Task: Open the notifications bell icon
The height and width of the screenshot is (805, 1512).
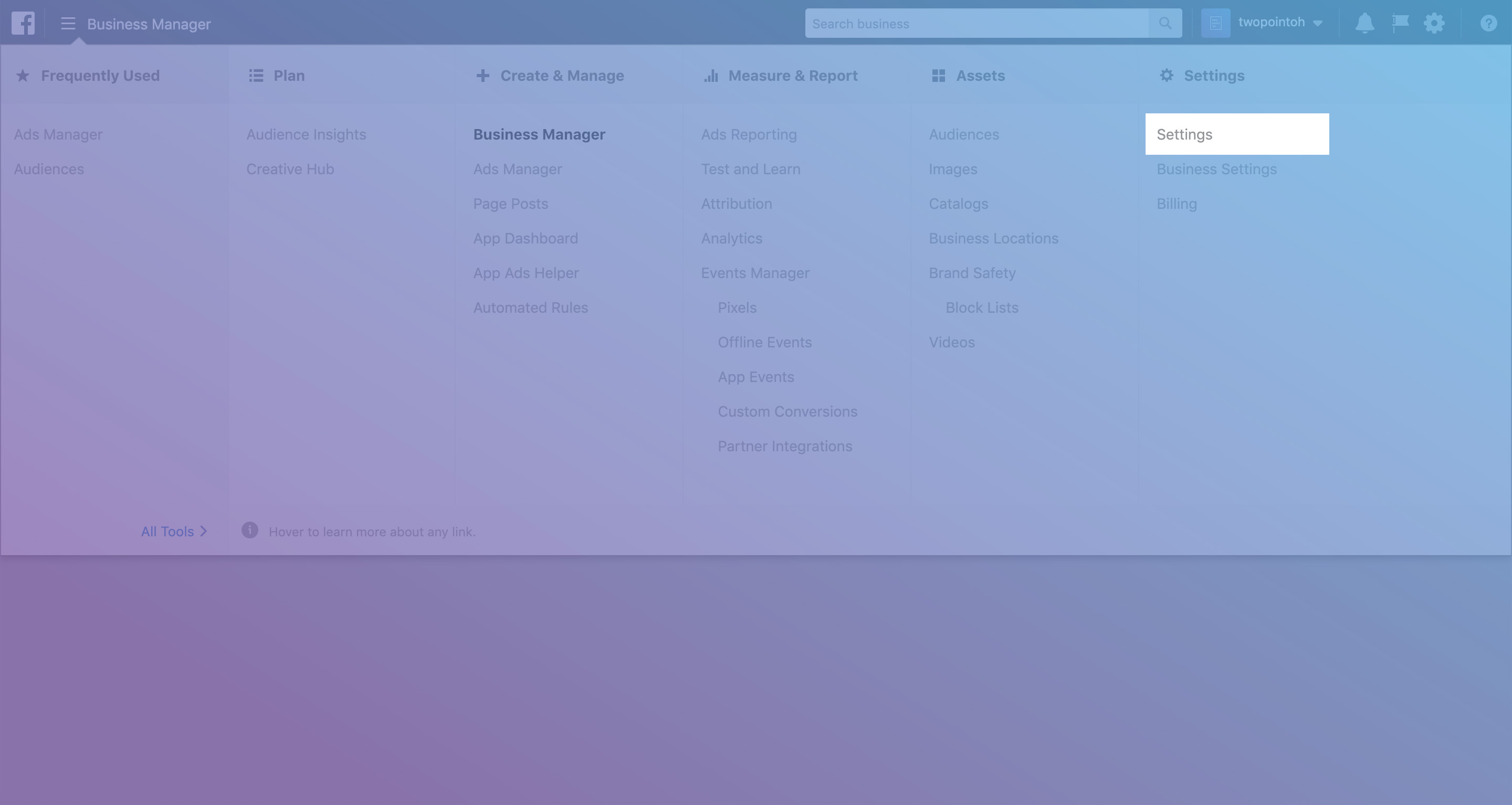Action: 1364,24
